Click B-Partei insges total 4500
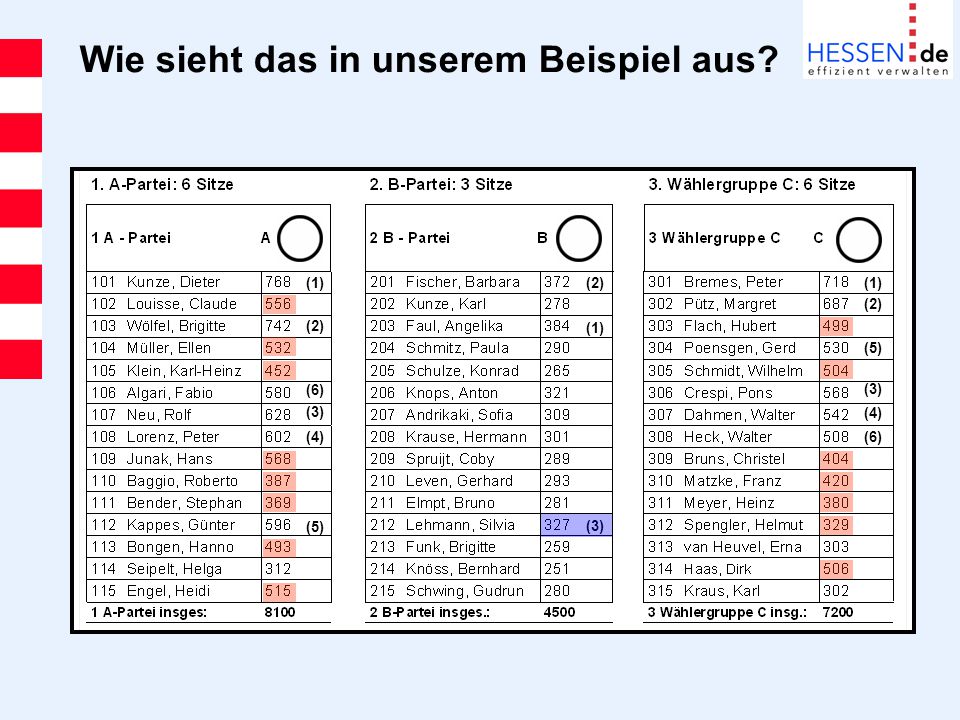Image resolution: width=960 pixels, height=720 pixels. tap(559, 612)
